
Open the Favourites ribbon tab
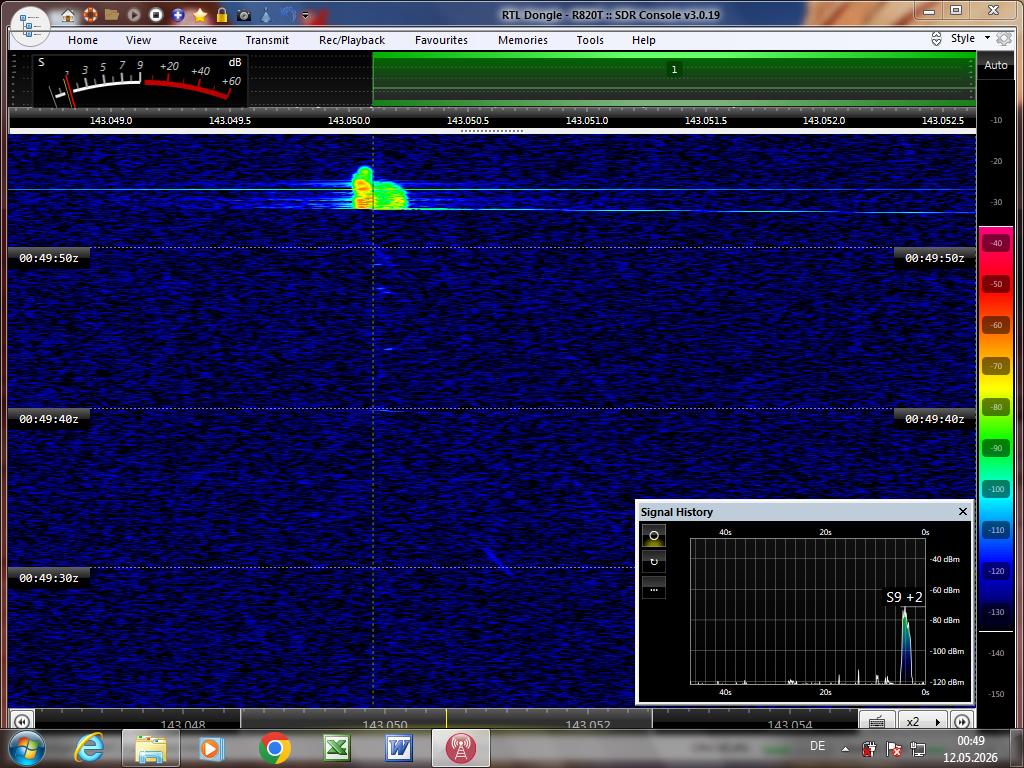pos(441,40)
